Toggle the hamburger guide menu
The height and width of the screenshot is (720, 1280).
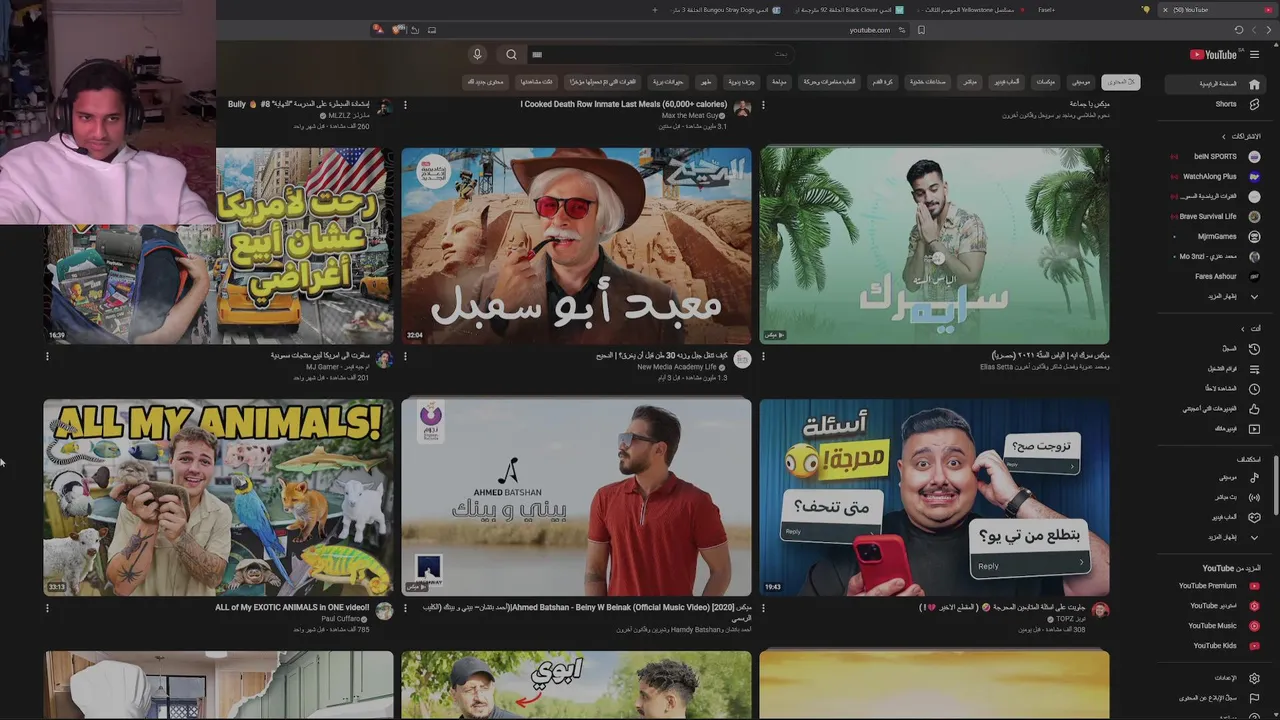[x=1254, y=55]
